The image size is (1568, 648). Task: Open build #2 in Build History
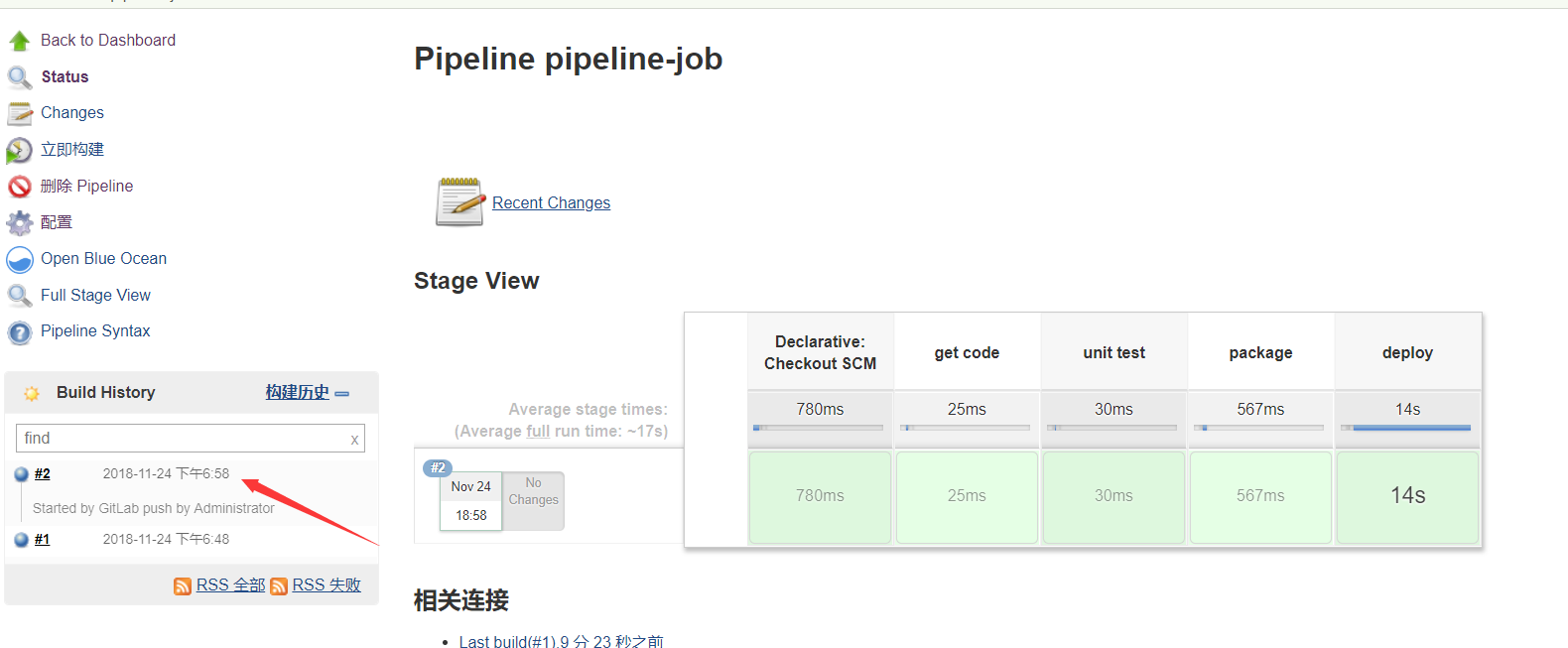tap(43, 474)
